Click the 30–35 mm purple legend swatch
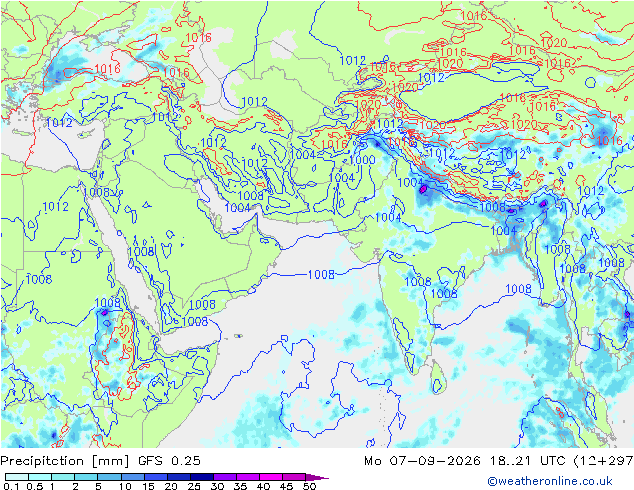 click(224, 477)
